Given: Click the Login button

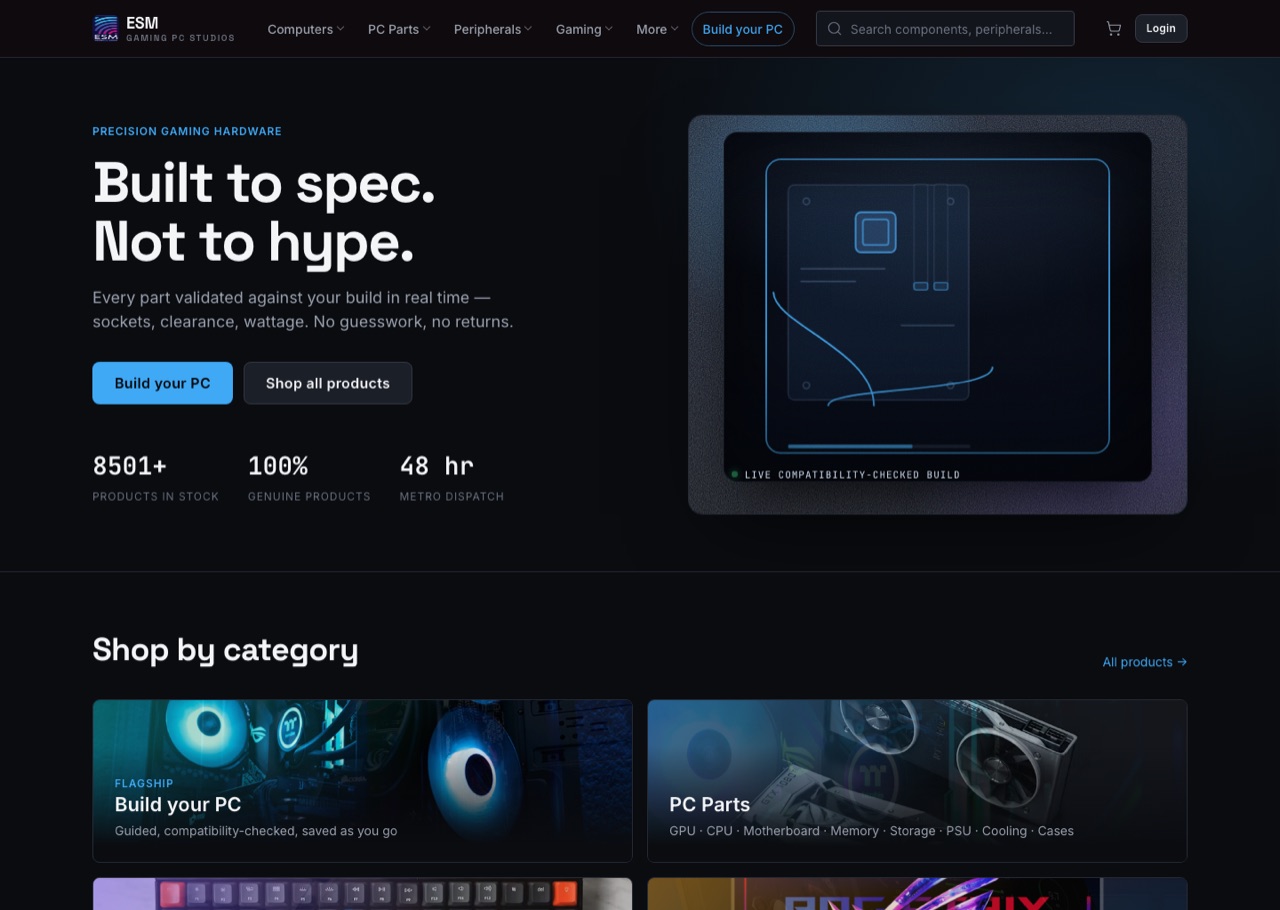Looking at the screenshot, I should 1161,29.
